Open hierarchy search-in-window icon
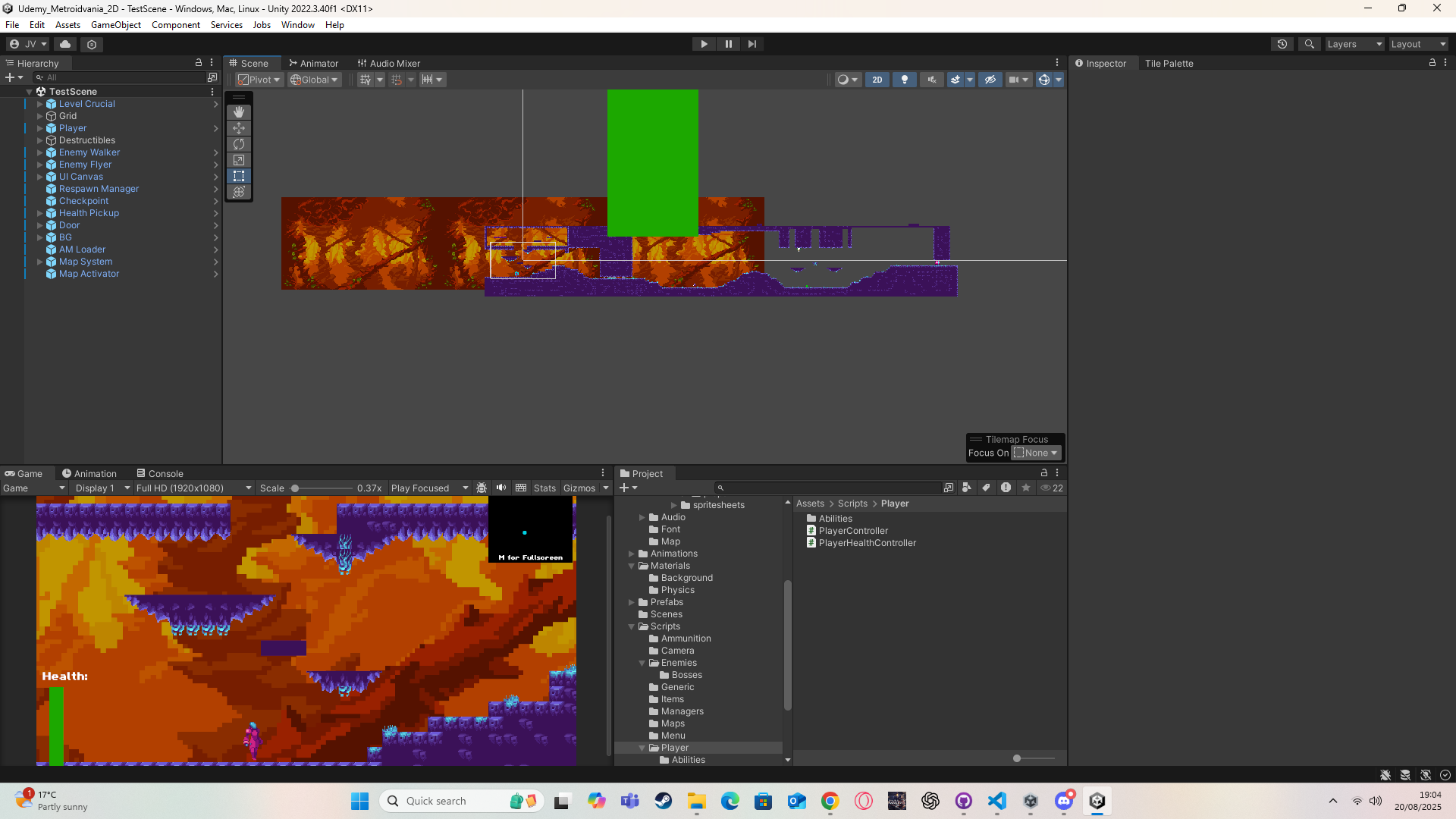The width and height of the screenshot is (1456, 819). (x=212, y=77)
